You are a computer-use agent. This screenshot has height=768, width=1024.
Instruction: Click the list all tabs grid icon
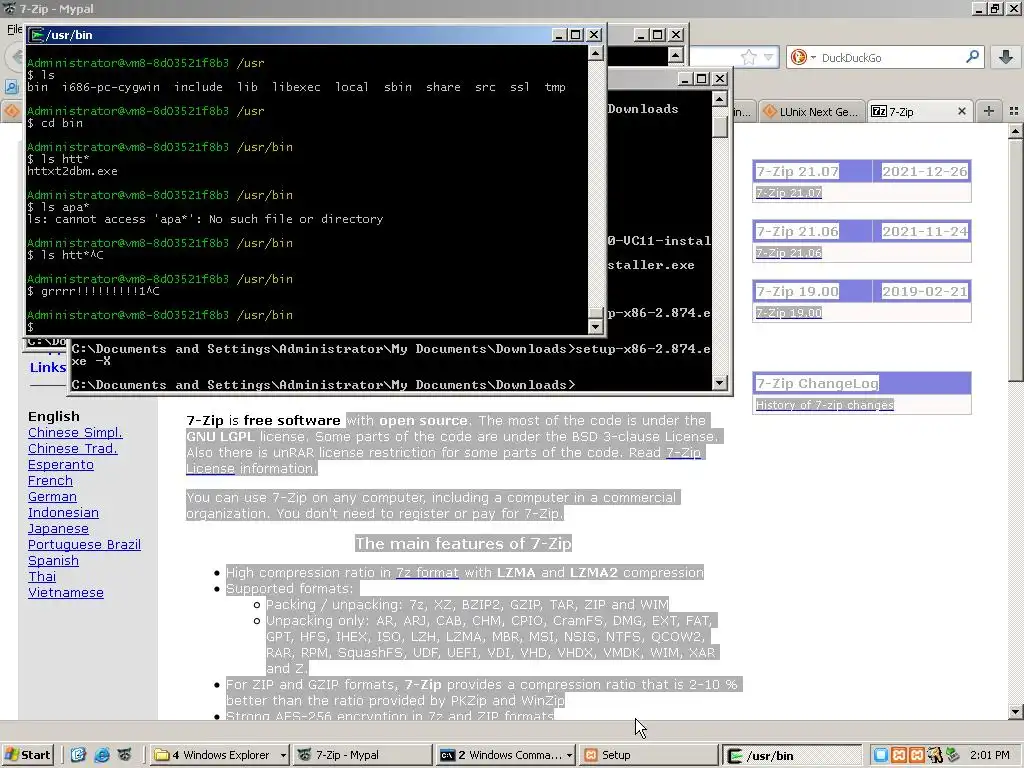[x=1014, y=112]
